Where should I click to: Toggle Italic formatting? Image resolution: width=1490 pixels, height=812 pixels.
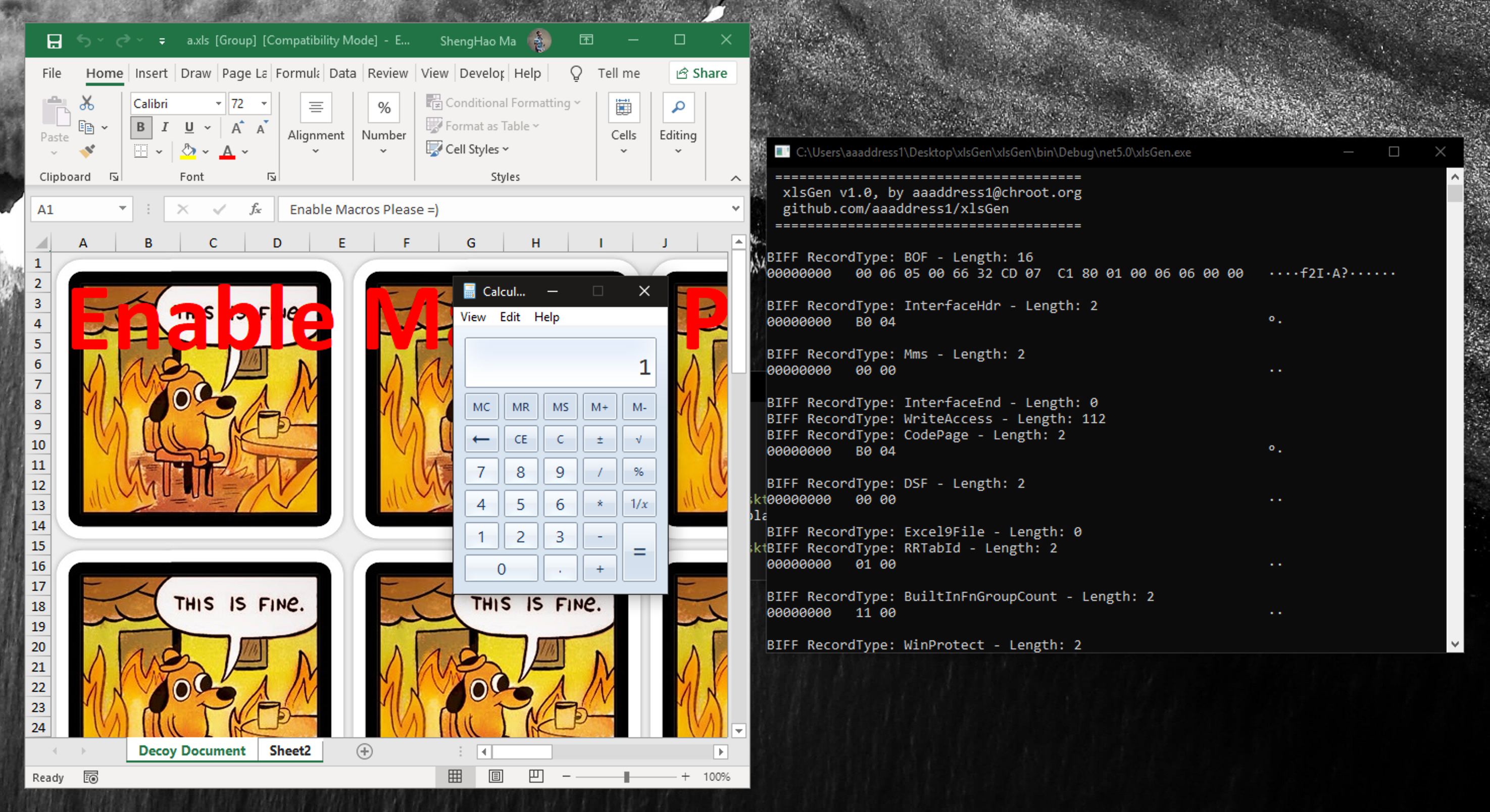click(165, 127)
